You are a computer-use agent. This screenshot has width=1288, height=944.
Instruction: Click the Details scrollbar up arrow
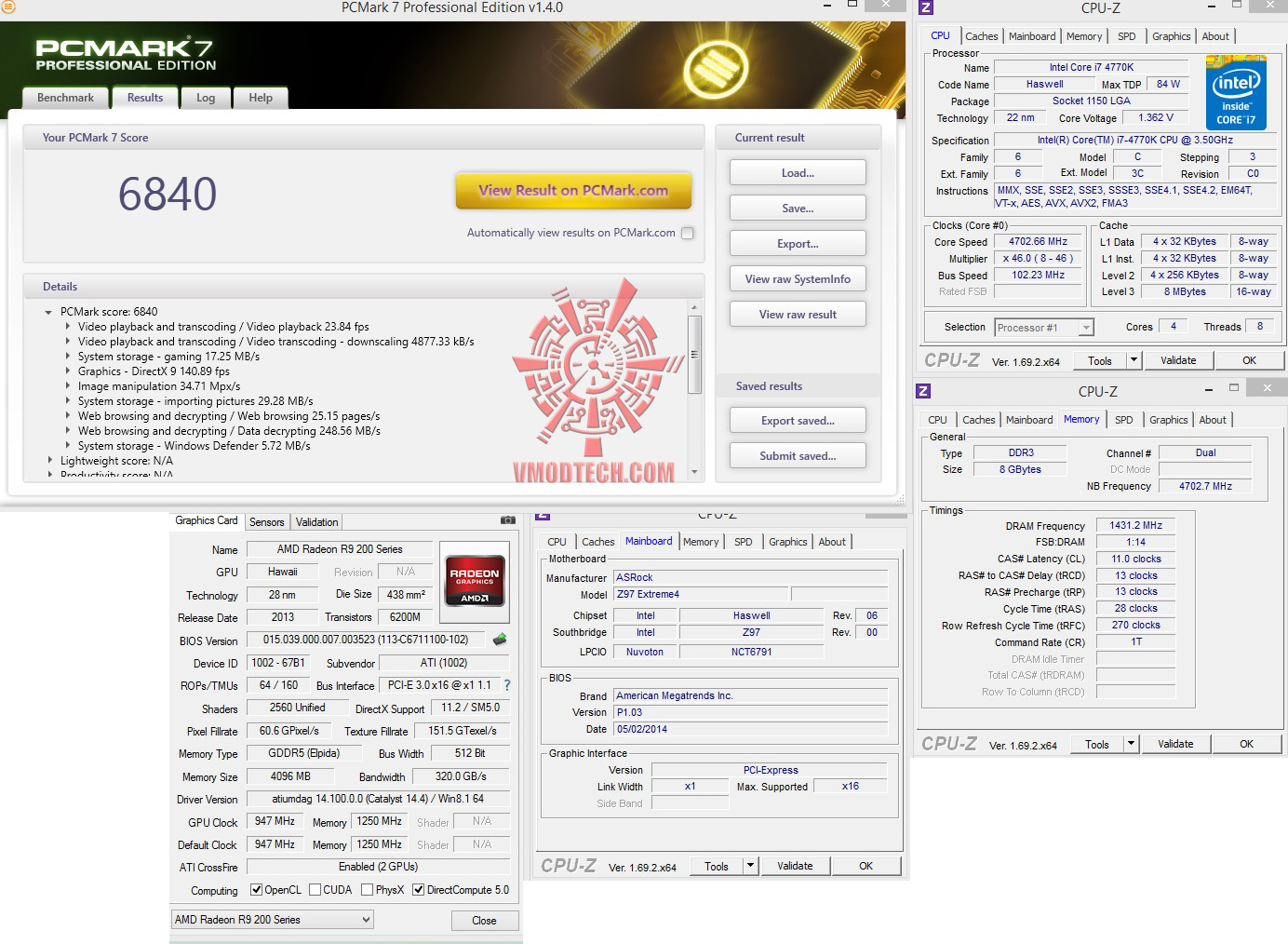tap(694, 307)
